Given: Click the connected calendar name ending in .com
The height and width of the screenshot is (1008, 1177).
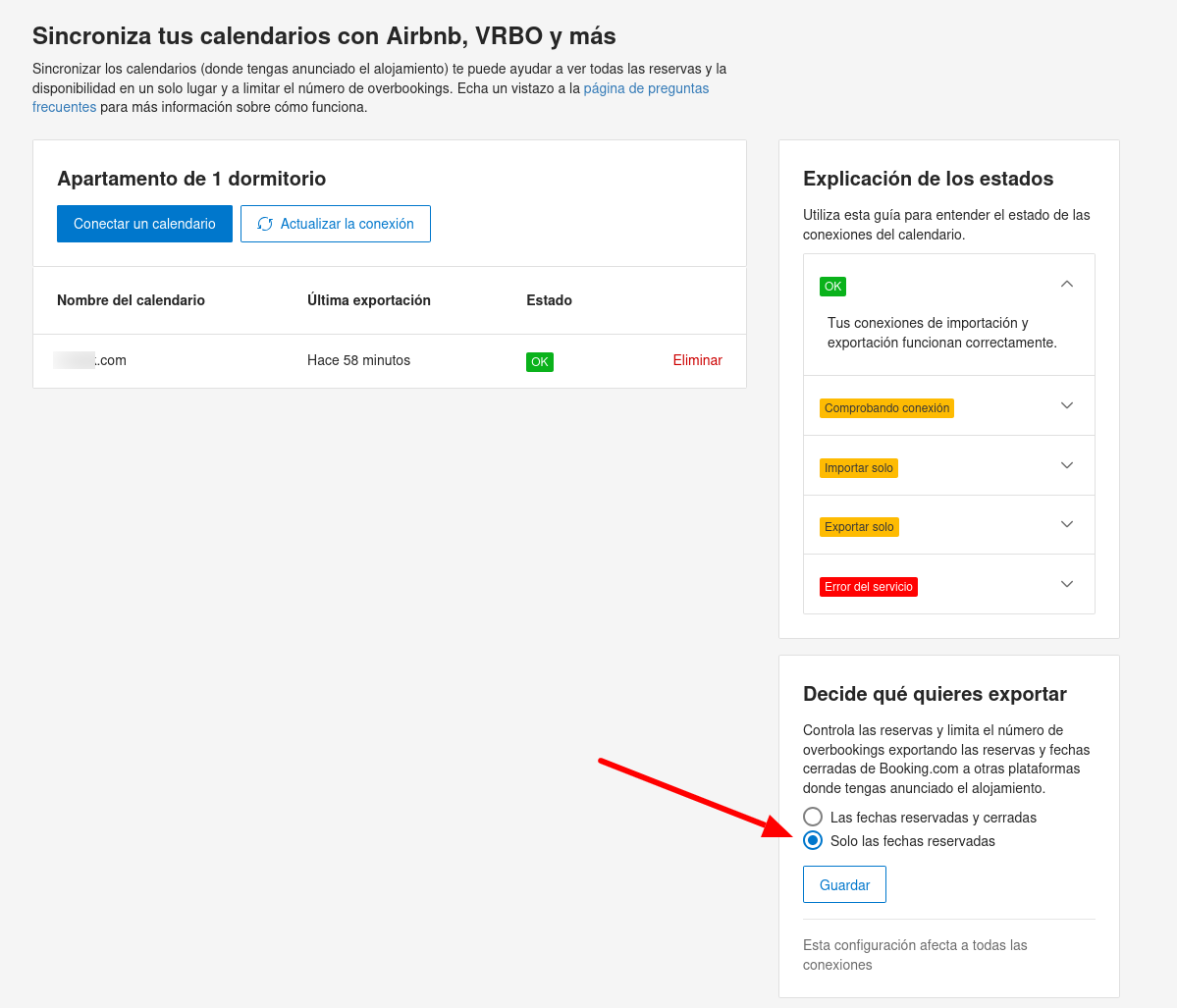Looking at the screenshot, I should click(x=91, y=360).
